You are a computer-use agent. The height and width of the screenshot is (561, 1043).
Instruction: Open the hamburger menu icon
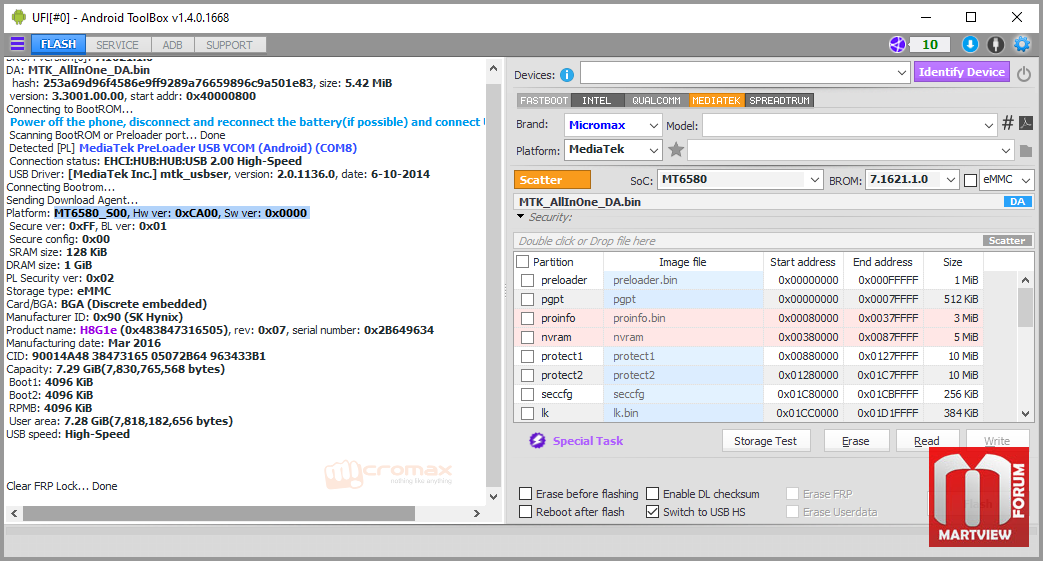(17, 44)
